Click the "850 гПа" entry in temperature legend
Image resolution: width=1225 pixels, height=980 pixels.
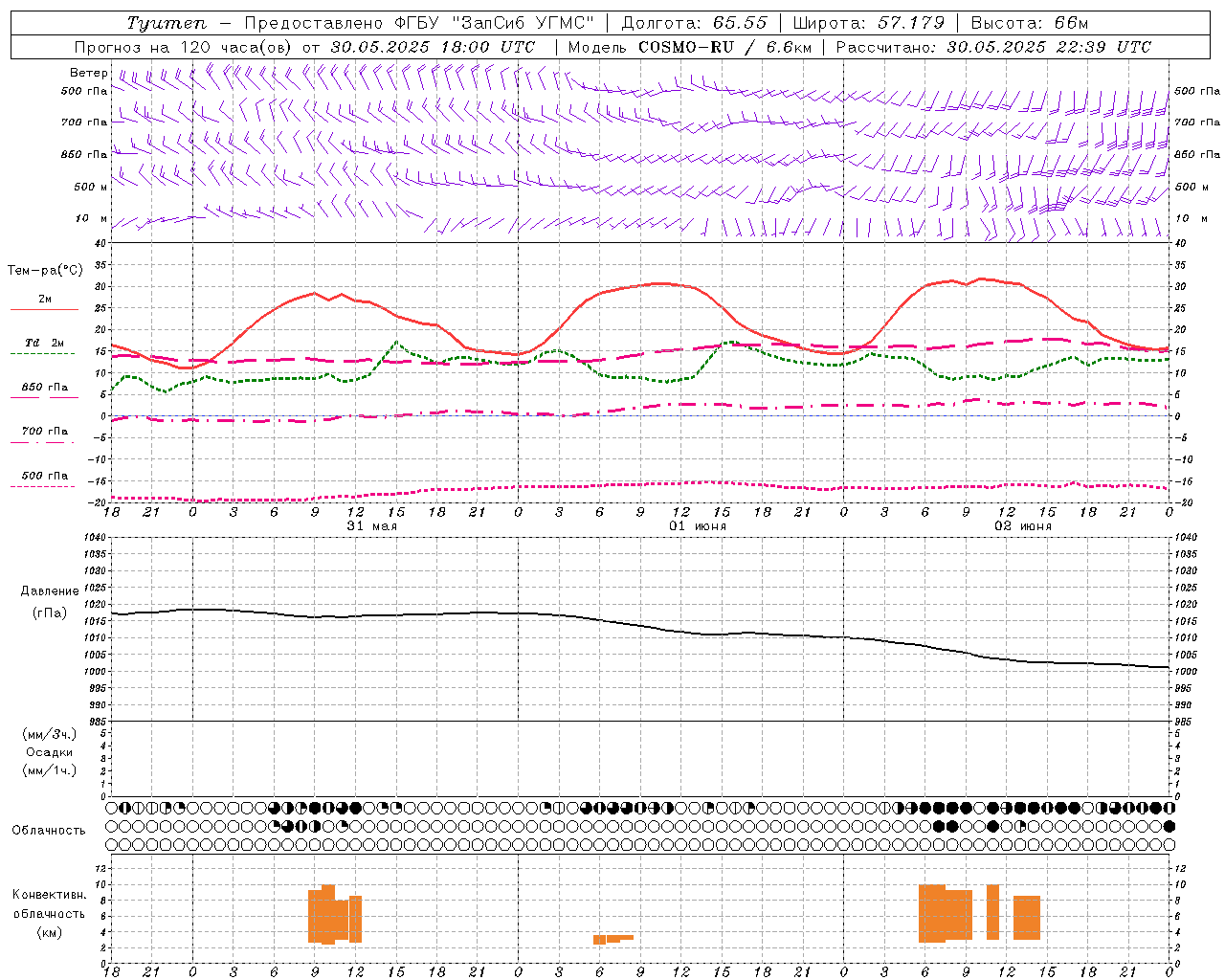[x=45, y=388]
